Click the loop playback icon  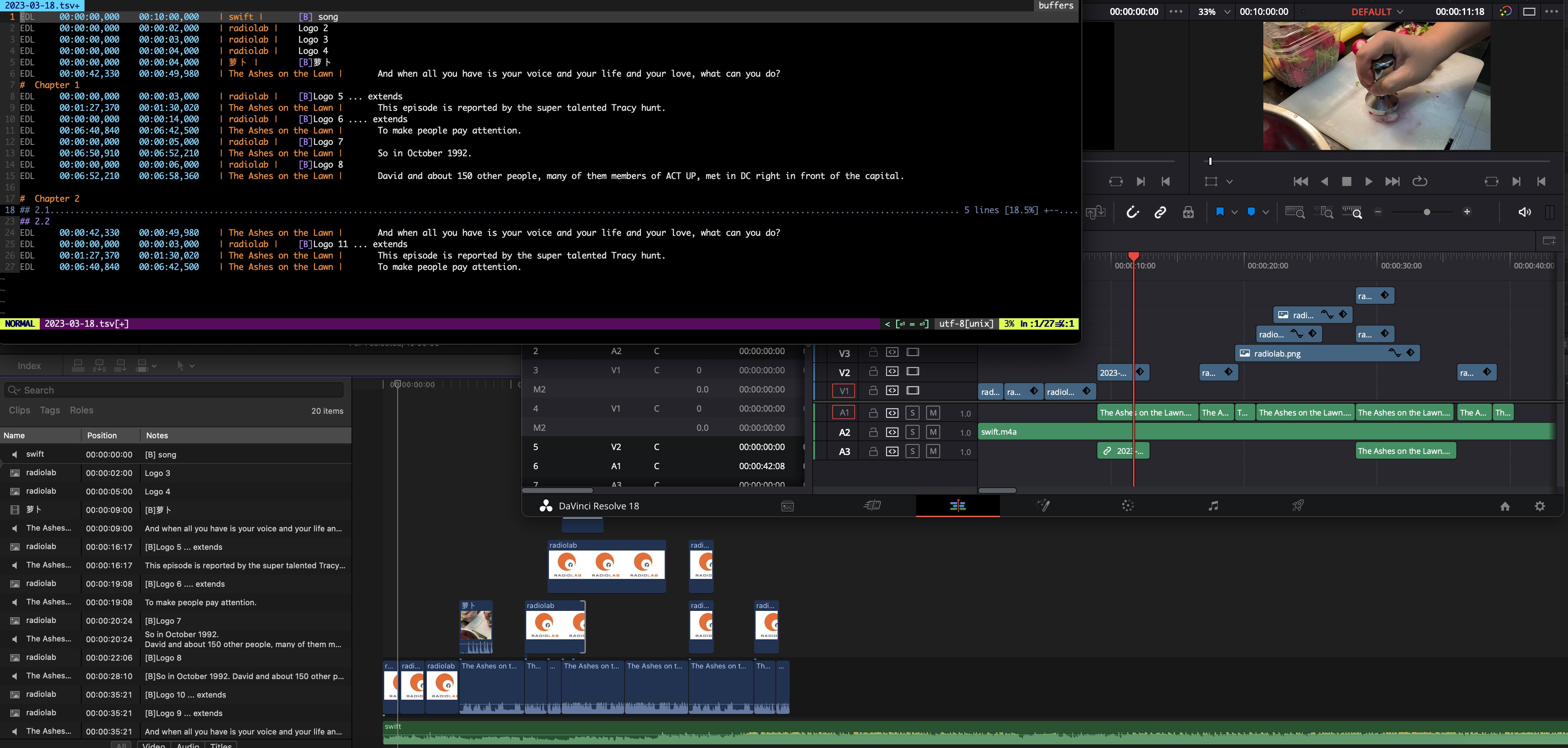click(1420, 181)
